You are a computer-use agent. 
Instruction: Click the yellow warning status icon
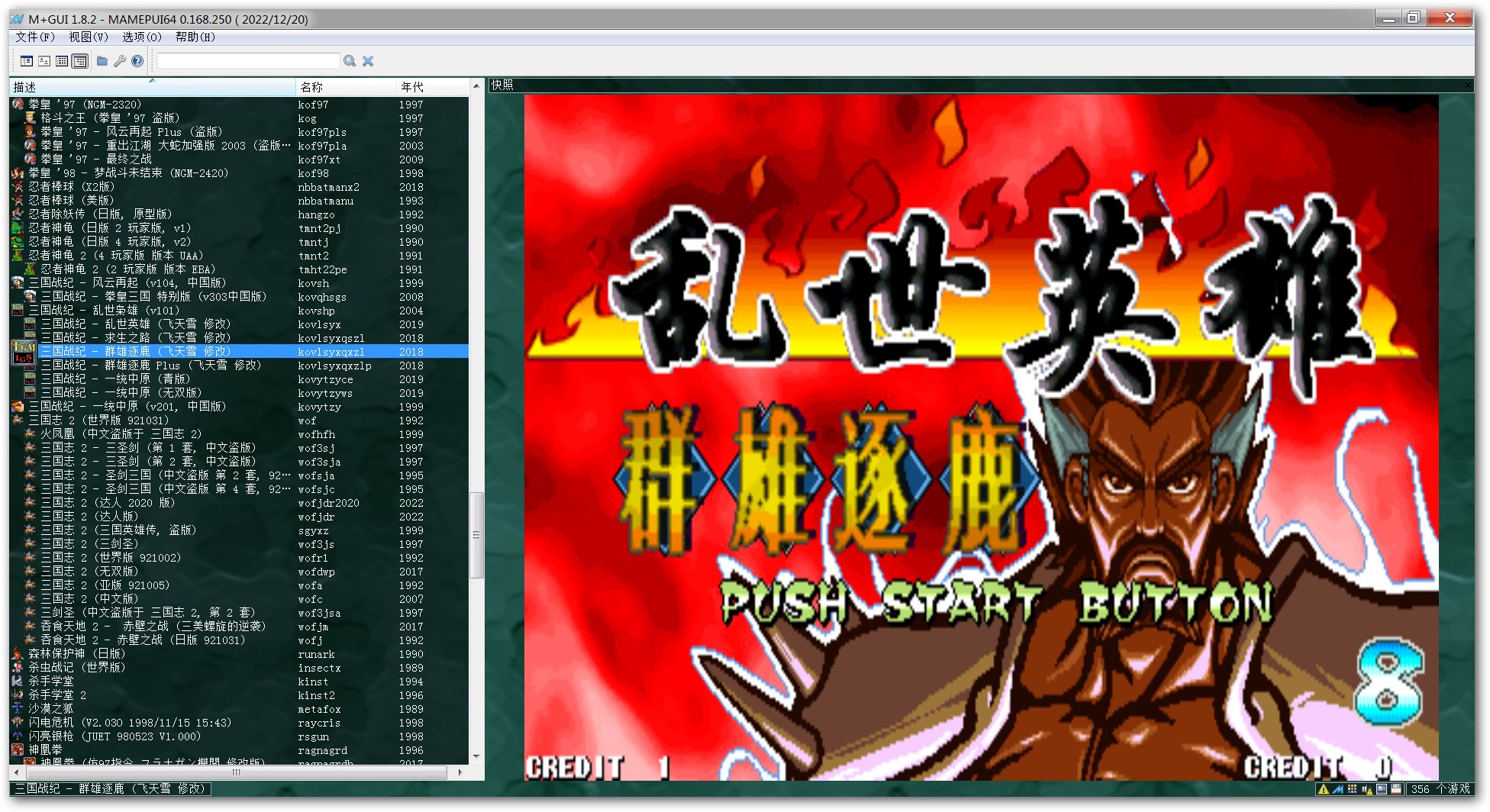(x=1323, y=789)
